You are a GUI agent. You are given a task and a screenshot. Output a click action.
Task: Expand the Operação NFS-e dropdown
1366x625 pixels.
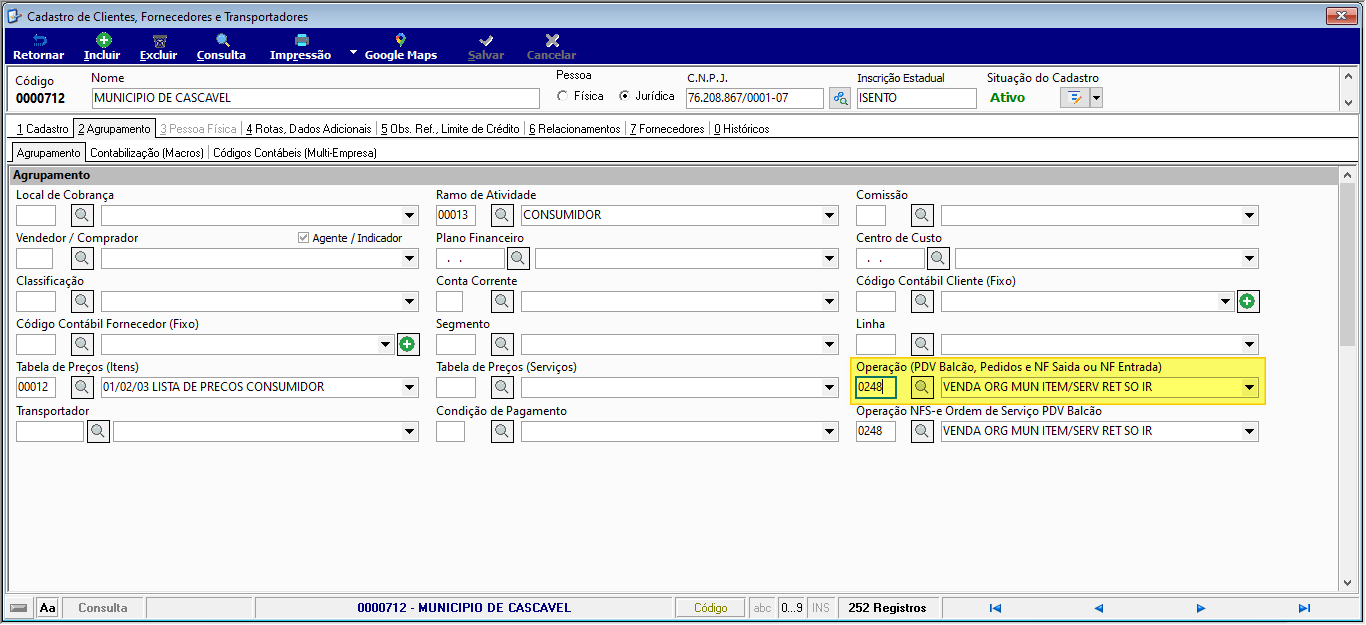click(x=1250, y=431)
